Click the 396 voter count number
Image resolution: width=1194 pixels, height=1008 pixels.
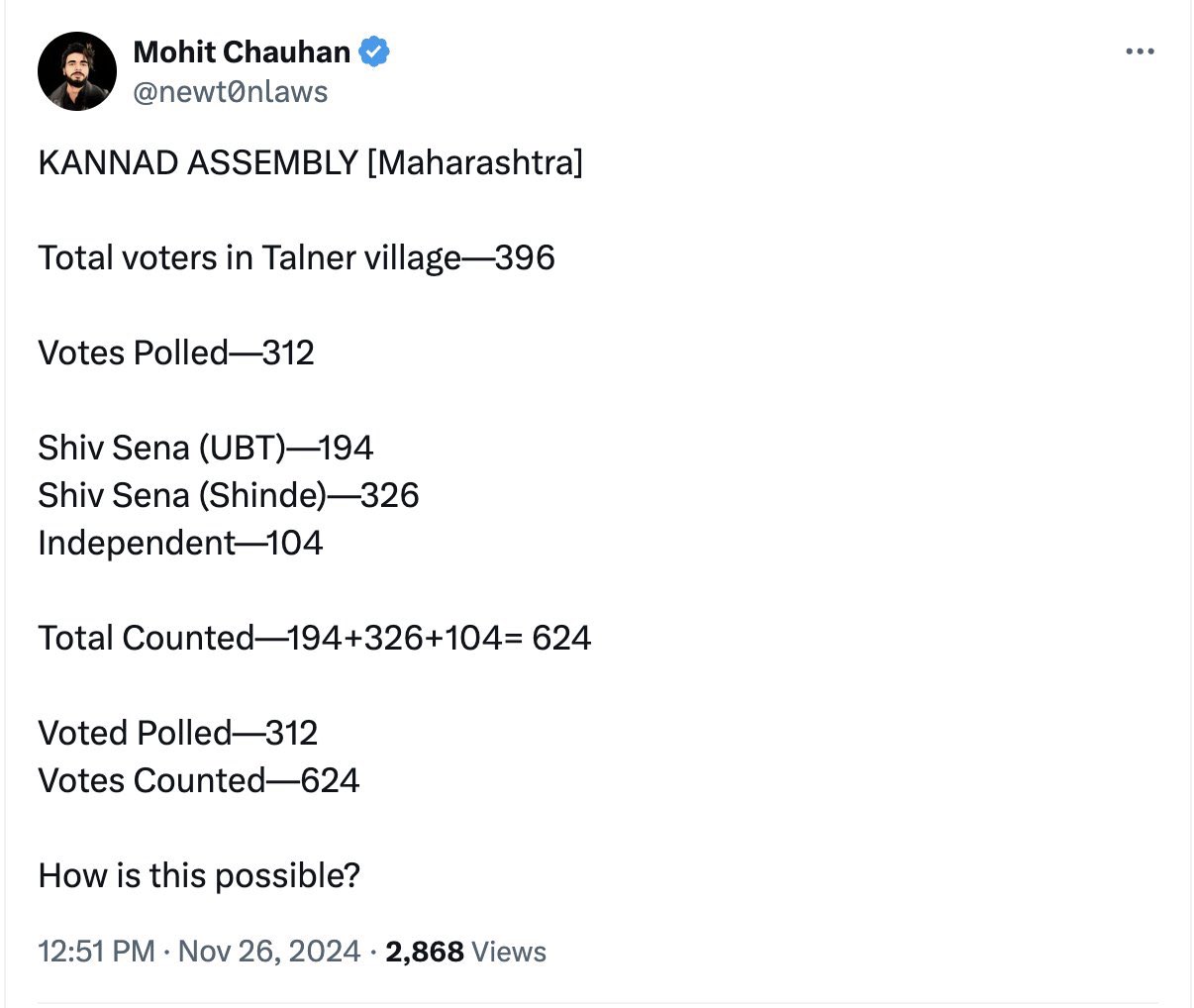pyautogui.click(x=525, y=257)
